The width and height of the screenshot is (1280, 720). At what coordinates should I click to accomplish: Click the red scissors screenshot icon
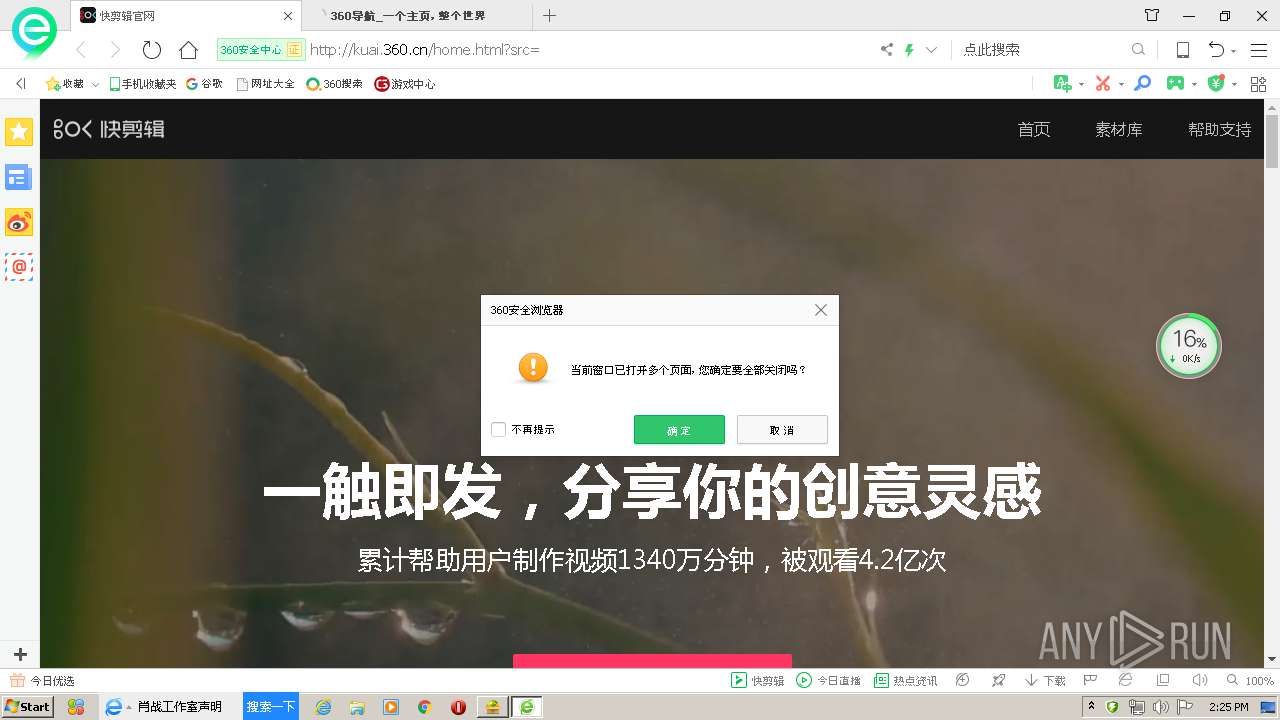(x=1103, y=84)
